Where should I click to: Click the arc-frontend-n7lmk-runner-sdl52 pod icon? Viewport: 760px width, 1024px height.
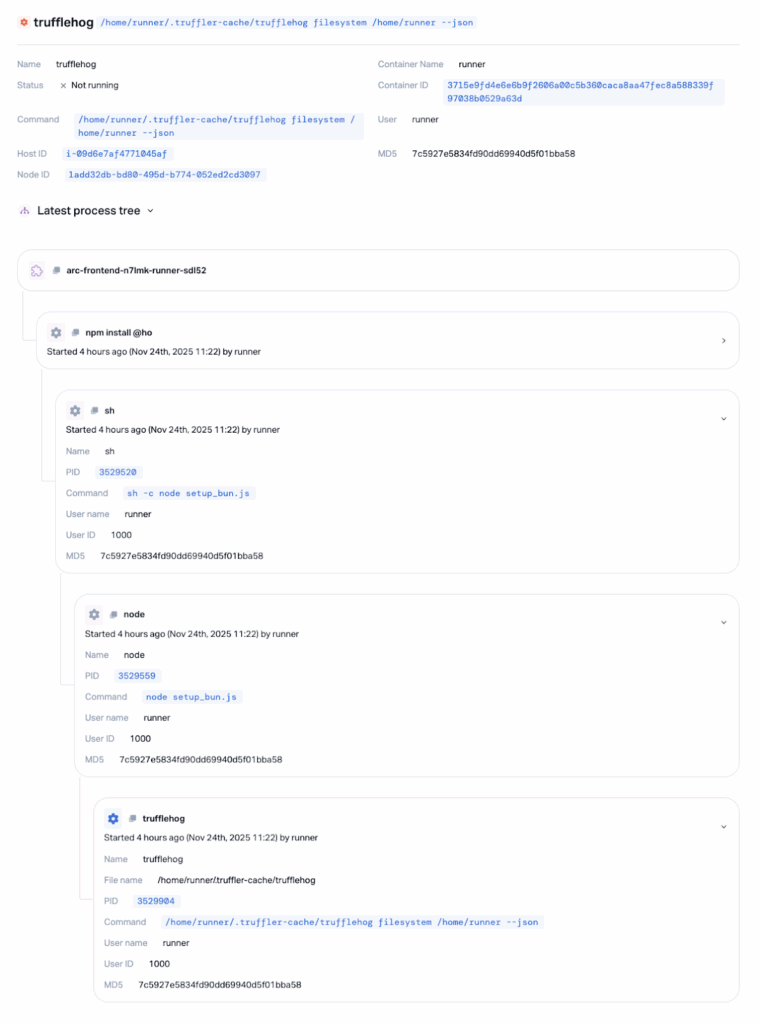click(37, 270)
